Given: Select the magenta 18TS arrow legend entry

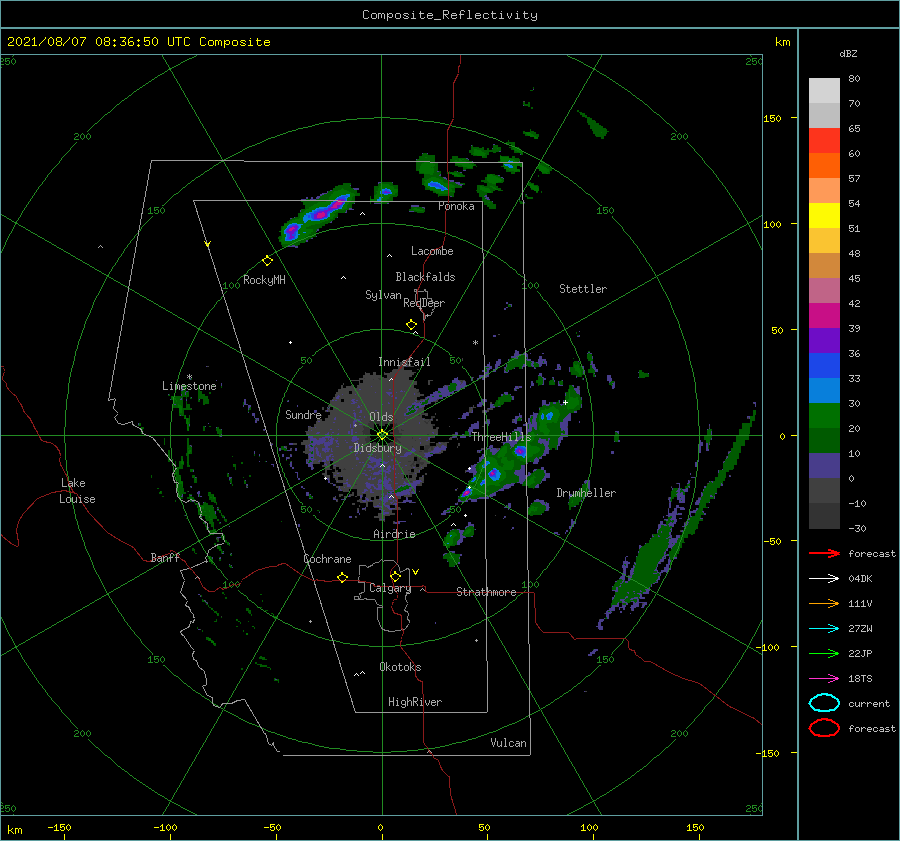Looking at the screenshot, I should point(824,679).
